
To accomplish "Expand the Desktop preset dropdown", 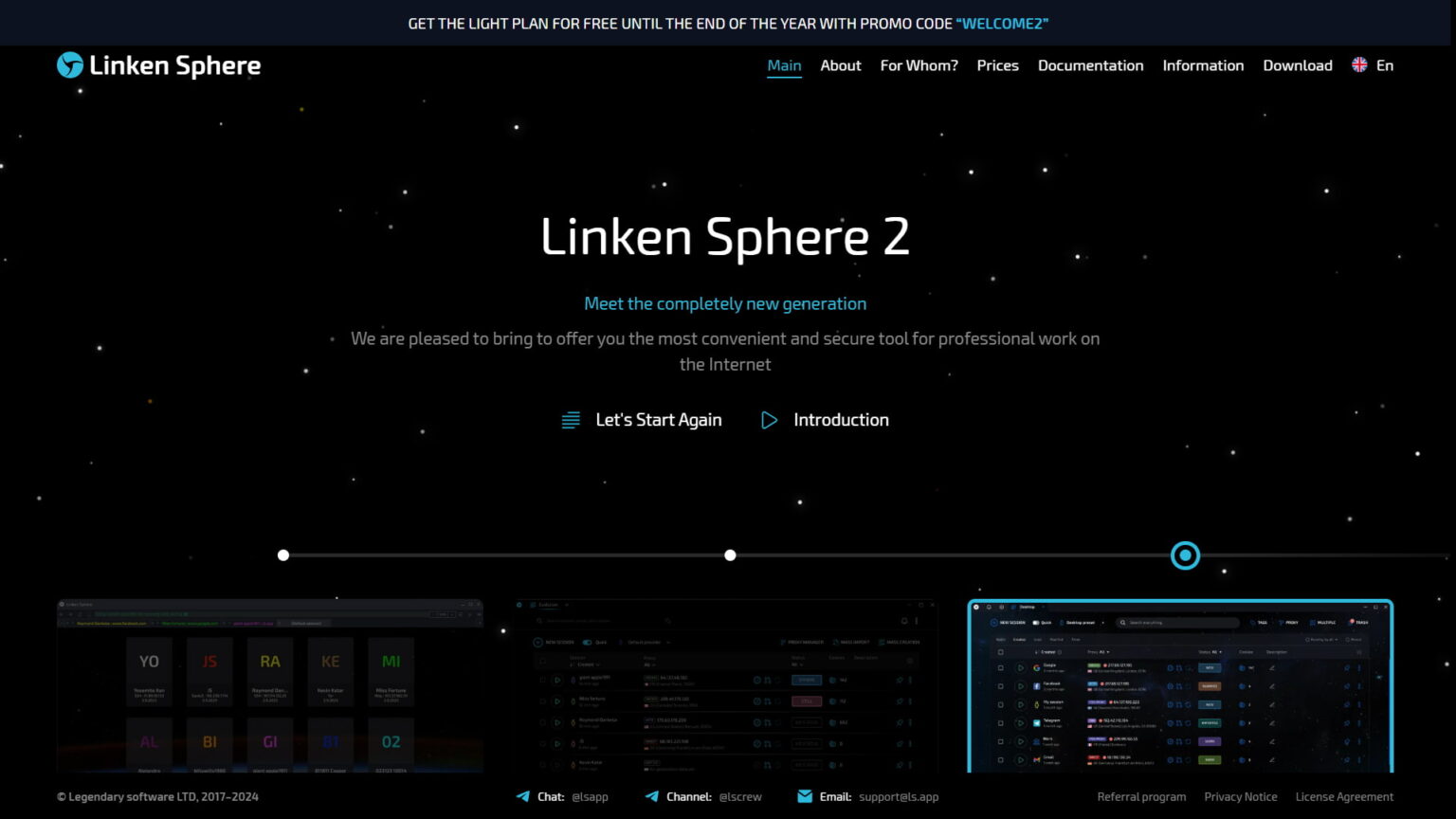I will click(1102, 622).
